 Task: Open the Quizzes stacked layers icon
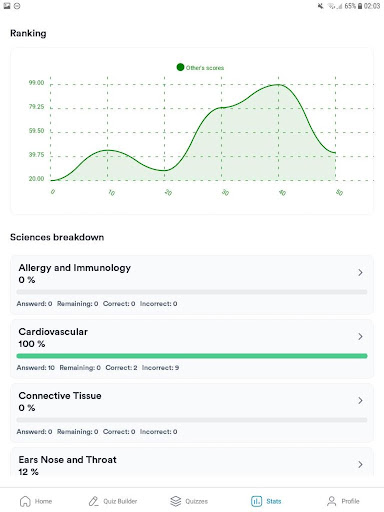pos(176,501)
